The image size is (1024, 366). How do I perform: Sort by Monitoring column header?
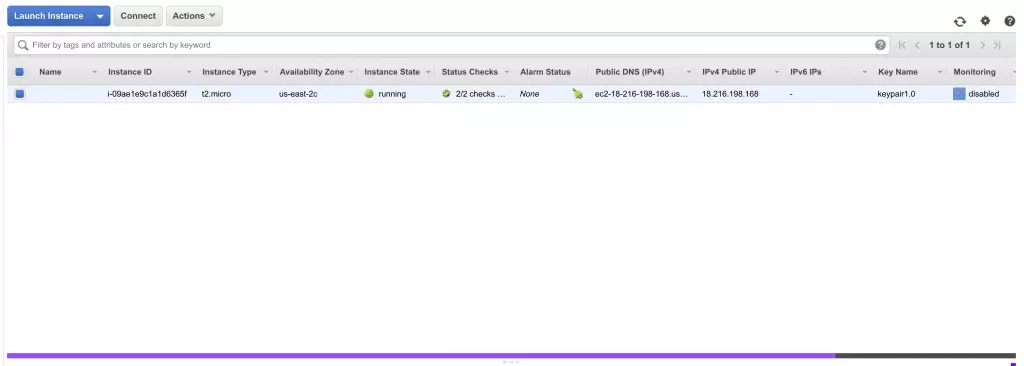(x=974, y=72)
